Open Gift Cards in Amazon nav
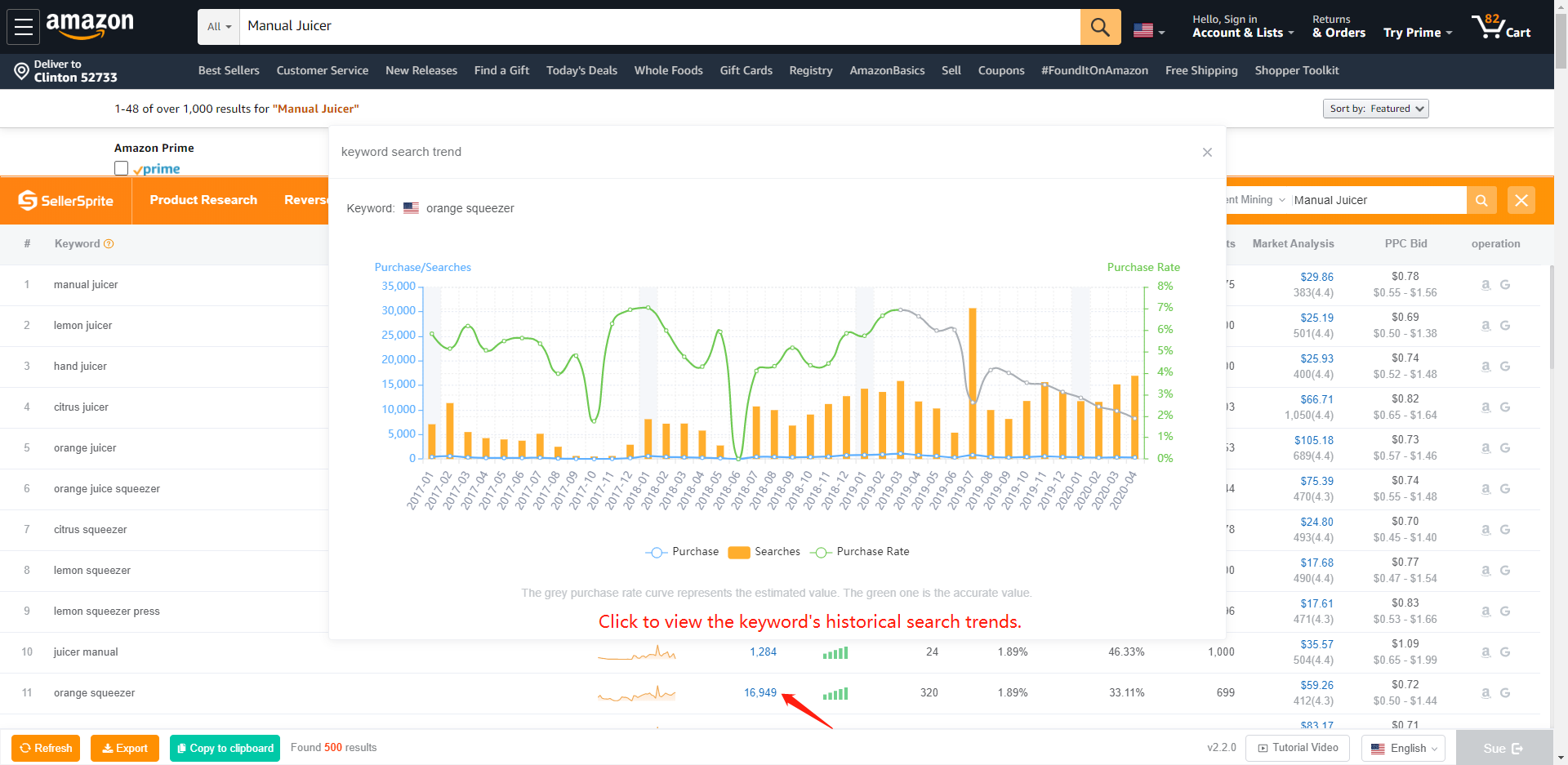This screenshot has width=1568, height=765. (746, 71)
